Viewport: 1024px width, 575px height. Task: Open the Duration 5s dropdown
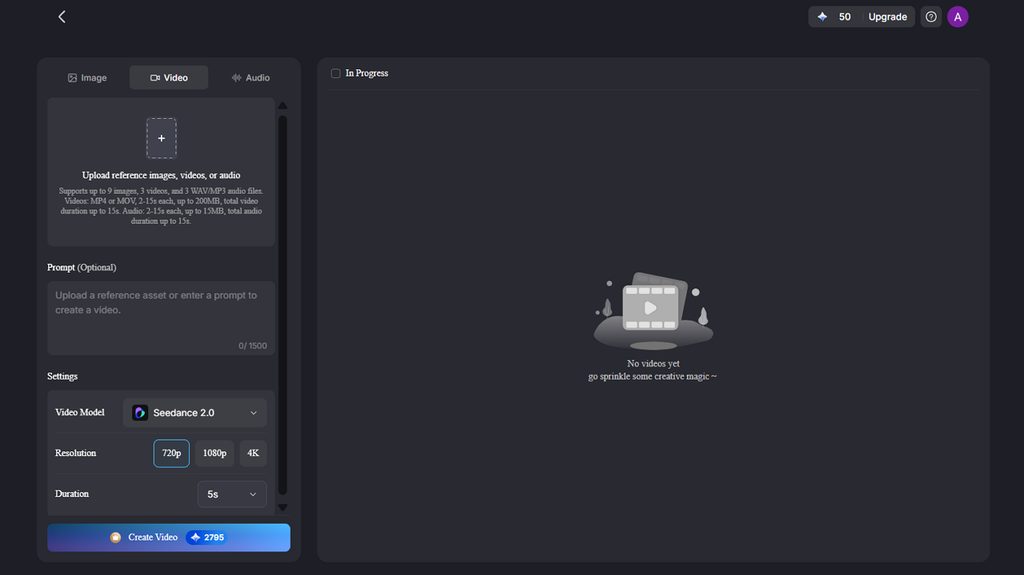232,495
